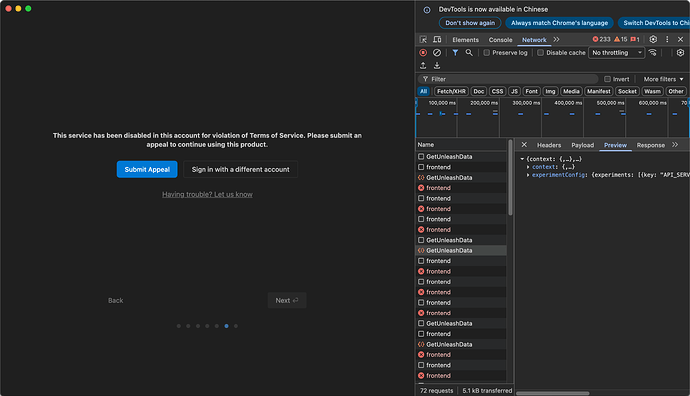Click the request list vertical scrollbar
This screenshot has width=690, height=396.
click(x=510, y=178)
